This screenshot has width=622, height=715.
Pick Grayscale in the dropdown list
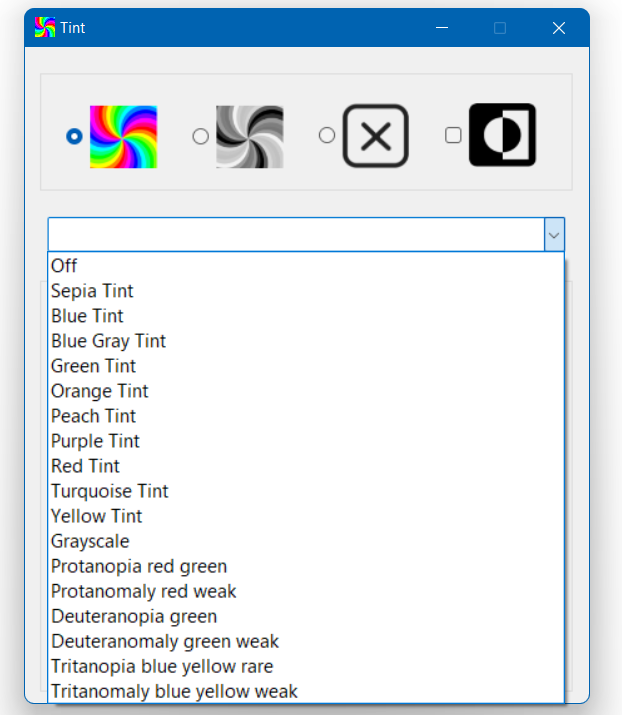(x=90, y=541)
